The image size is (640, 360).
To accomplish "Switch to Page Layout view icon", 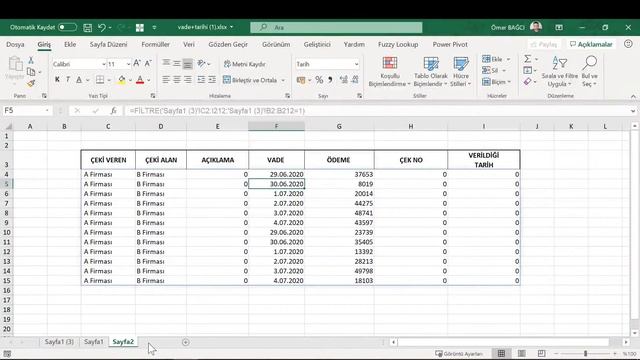I will (521, 353).
